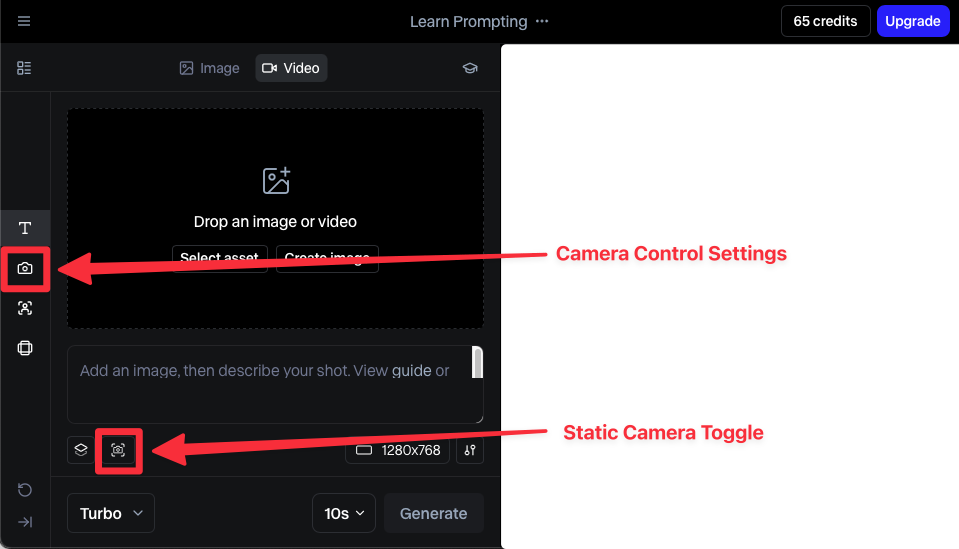This screenshot has width=959, height=549.
Task: Click the prompt description text field
Action: pyautogui.click(x=268, y=384)
